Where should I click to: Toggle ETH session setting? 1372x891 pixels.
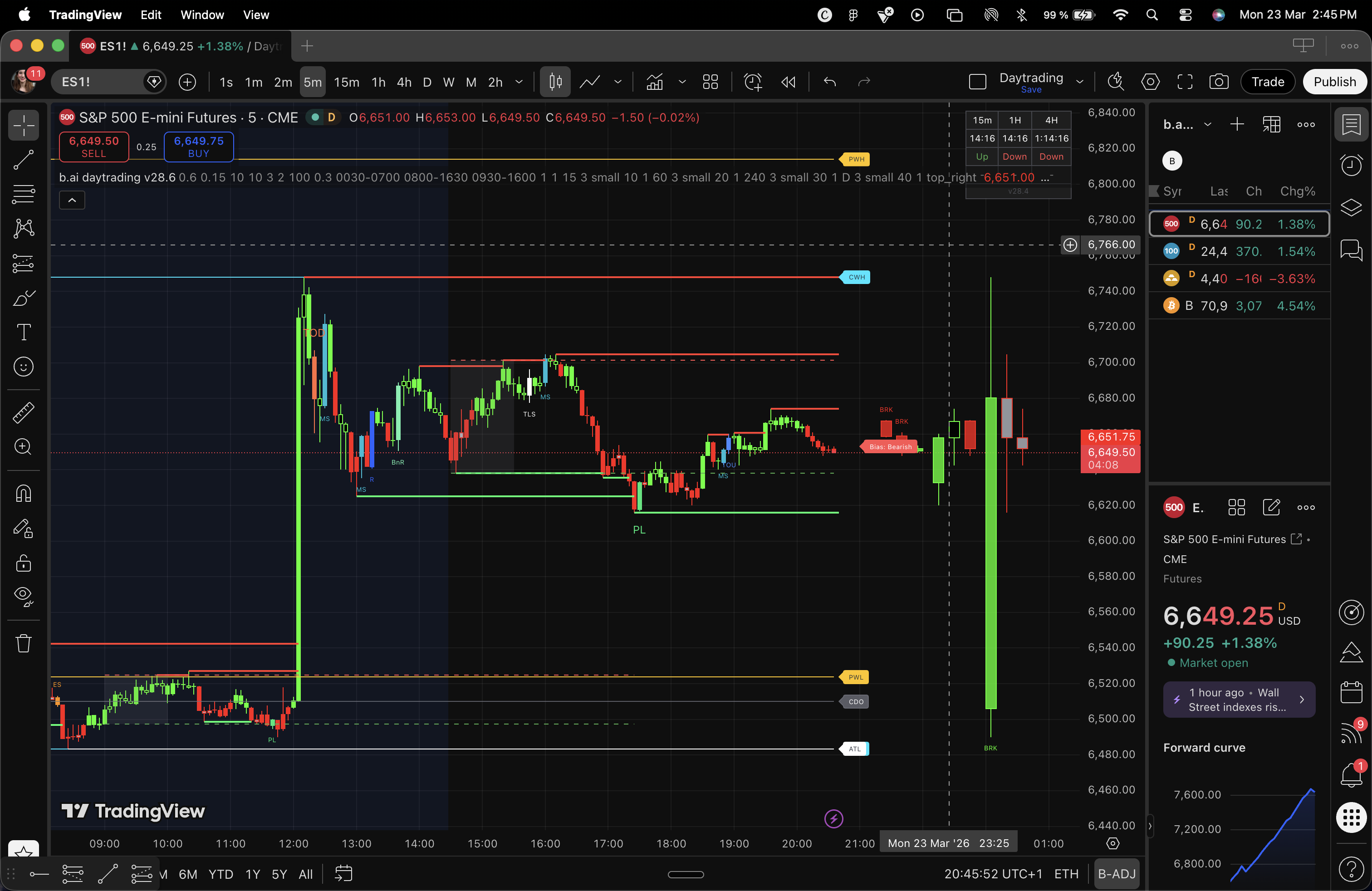1066,874
